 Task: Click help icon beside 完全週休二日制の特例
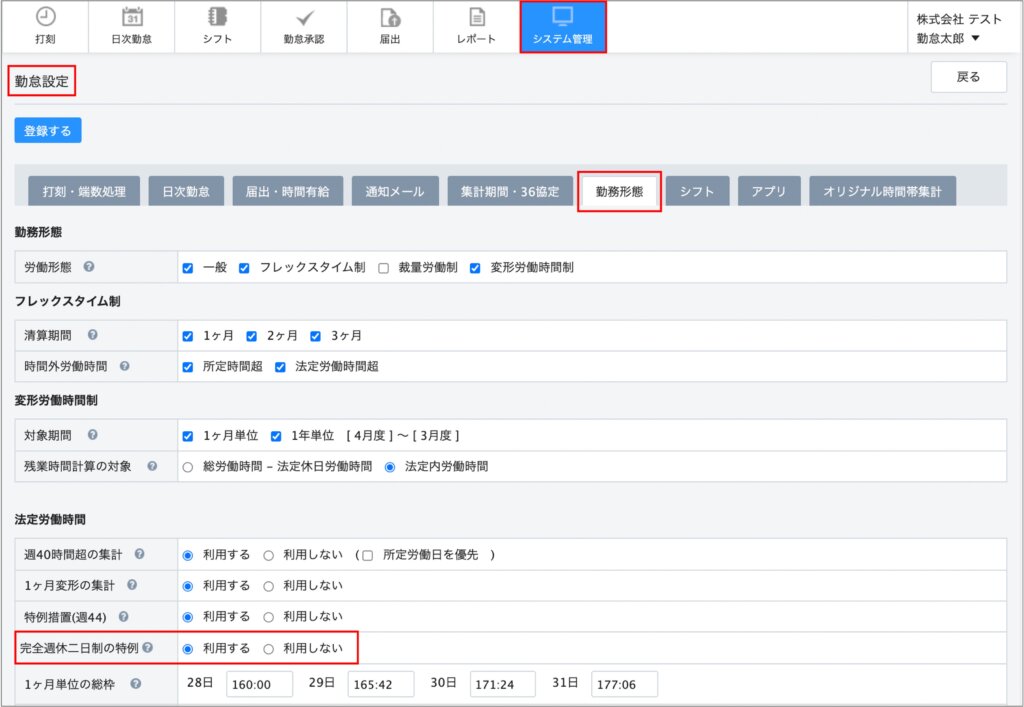coord(148,648)
